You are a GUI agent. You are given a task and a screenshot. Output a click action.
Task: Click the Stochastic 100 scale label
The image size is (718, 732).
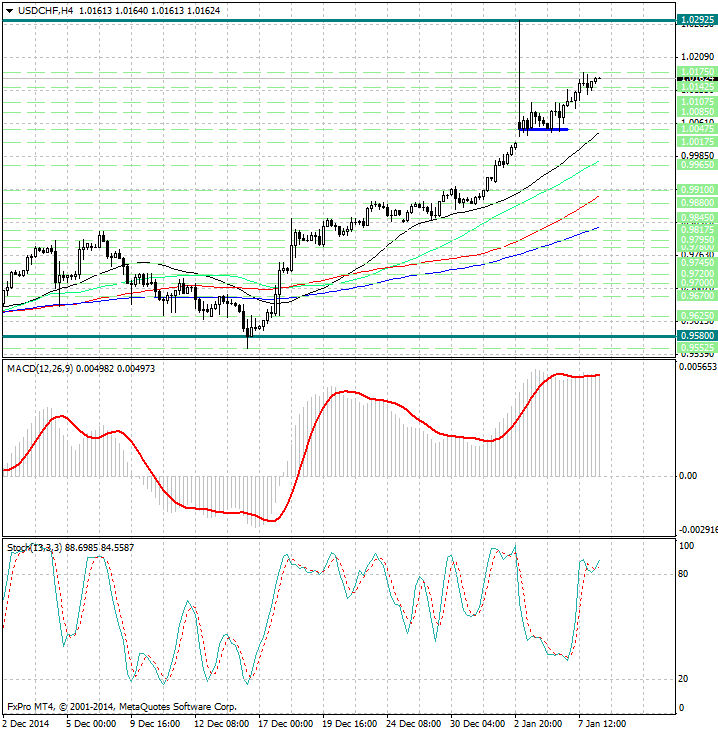686,546
